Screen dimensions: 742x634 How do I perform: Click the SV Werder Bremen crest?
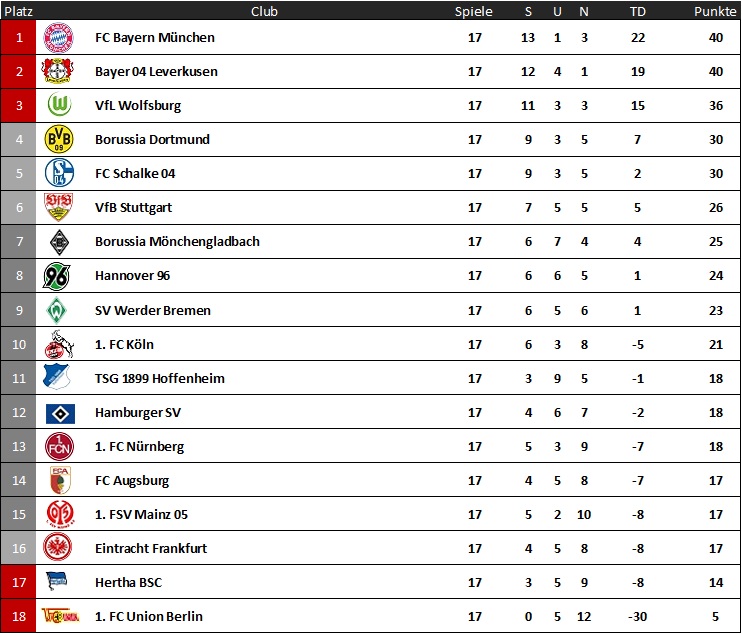click(59, 310)
